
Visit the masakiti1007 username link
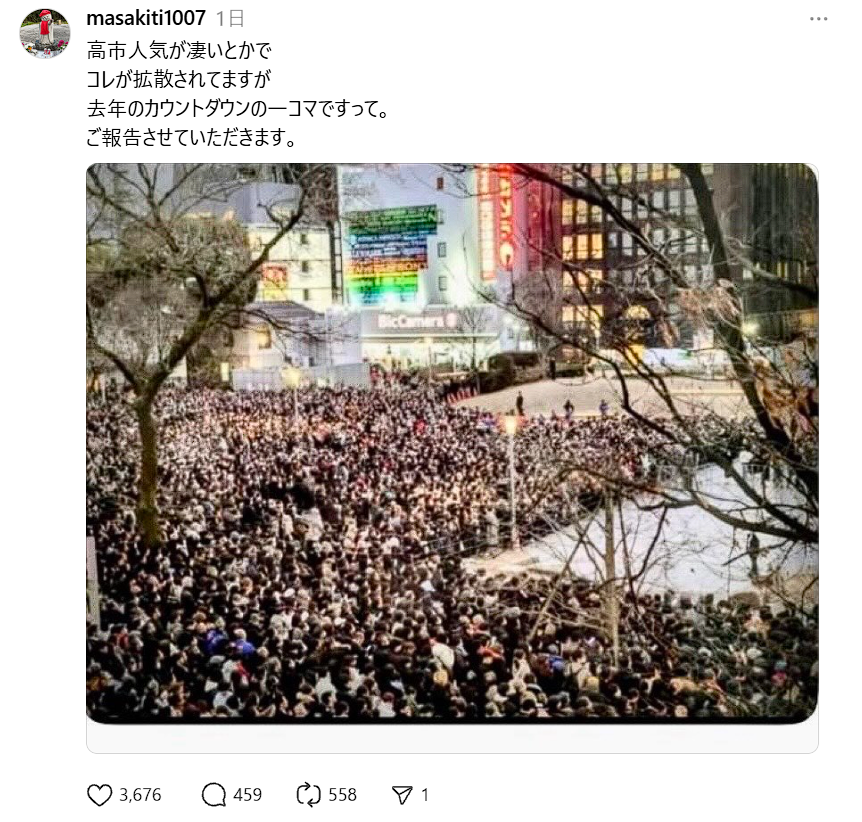tap(146, 18)
